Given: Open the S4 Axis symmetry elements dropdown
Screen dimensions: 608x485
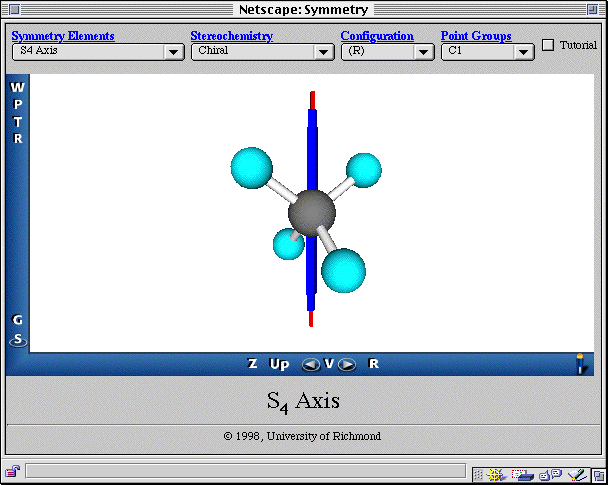Looking at the screenshot, I should [x=97, y=52].
